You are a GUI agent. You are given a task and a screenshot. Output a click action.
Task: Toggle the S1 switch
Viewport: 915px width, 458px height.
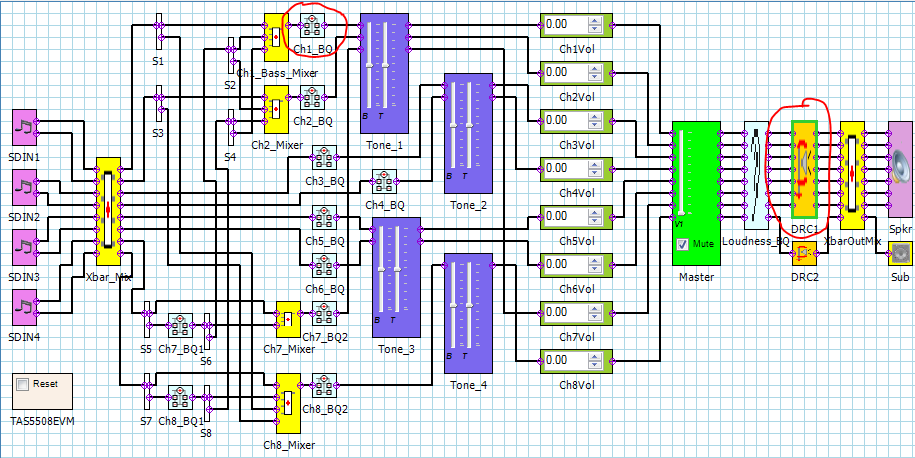pyautogui.click(x=159, y=32)
